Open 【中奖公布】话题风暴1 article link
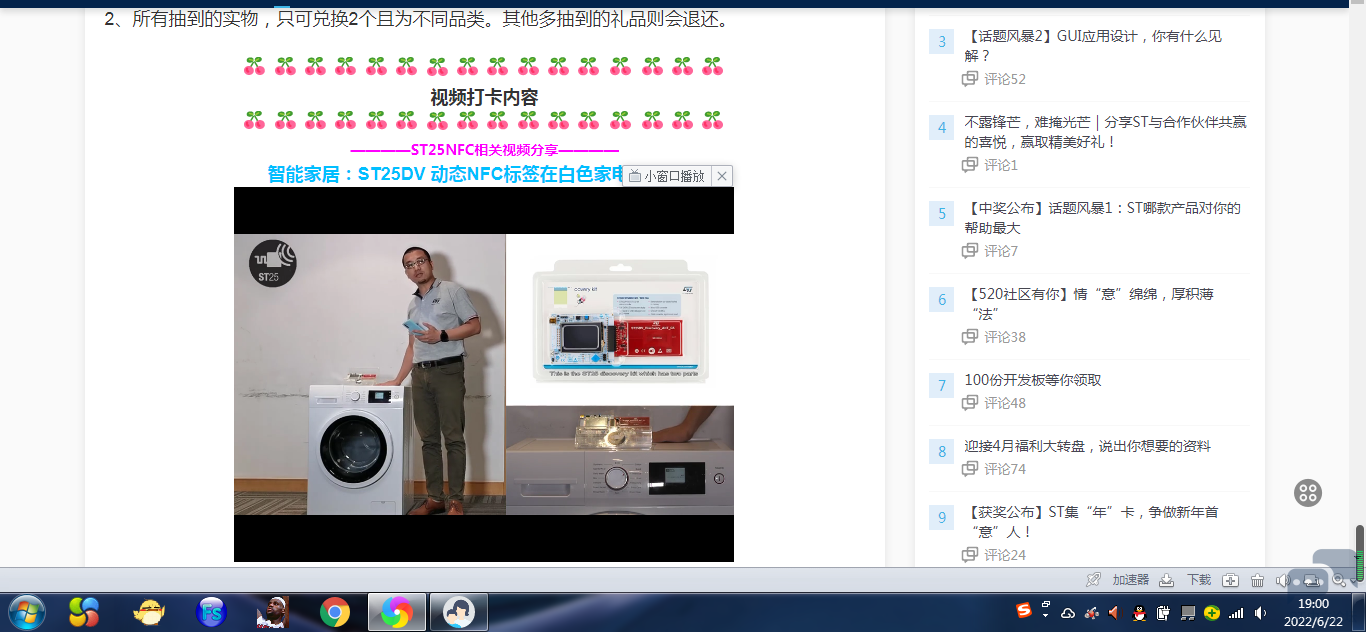Viewport: 1366px width, 632px height. (x=1102, y=218)
